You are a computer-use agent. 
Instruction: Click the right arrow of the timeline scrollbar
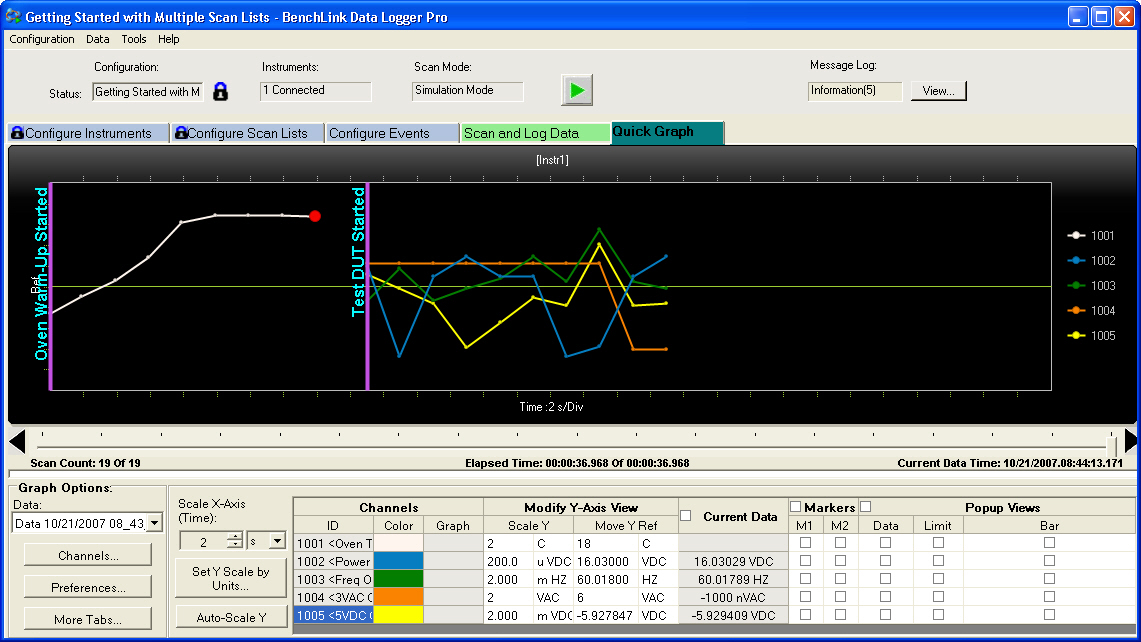pyautogui.click(x=1130, y=441)
